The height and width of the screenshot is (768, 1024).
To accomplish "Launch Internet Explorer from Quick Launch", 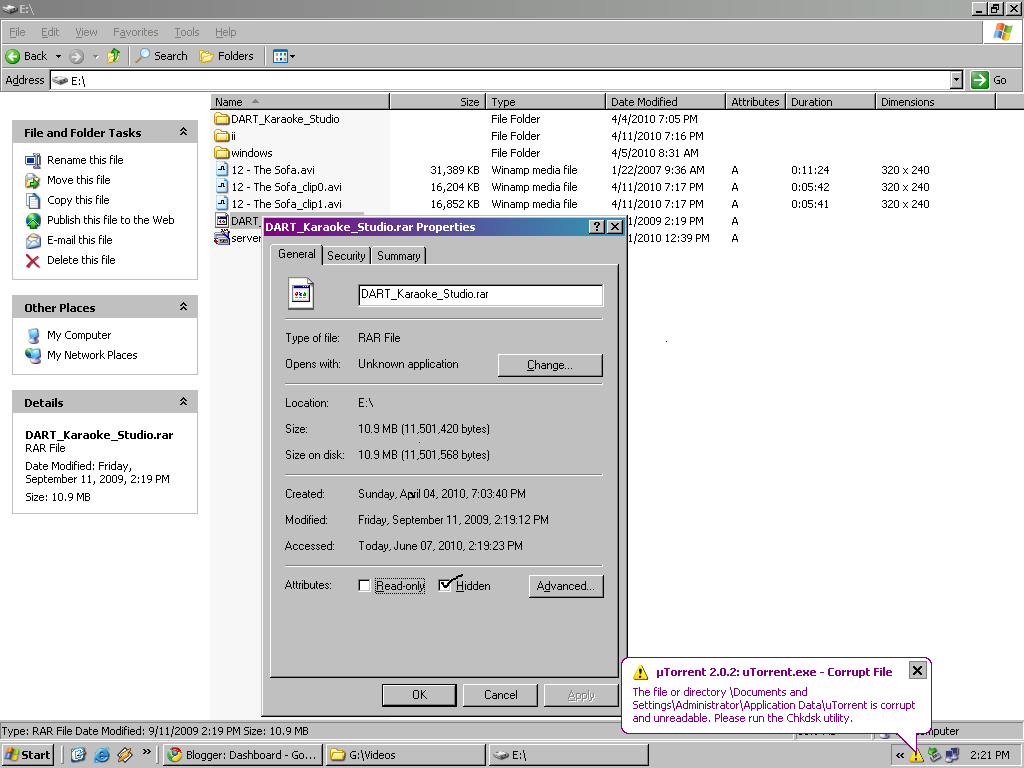I will [102, 755].
